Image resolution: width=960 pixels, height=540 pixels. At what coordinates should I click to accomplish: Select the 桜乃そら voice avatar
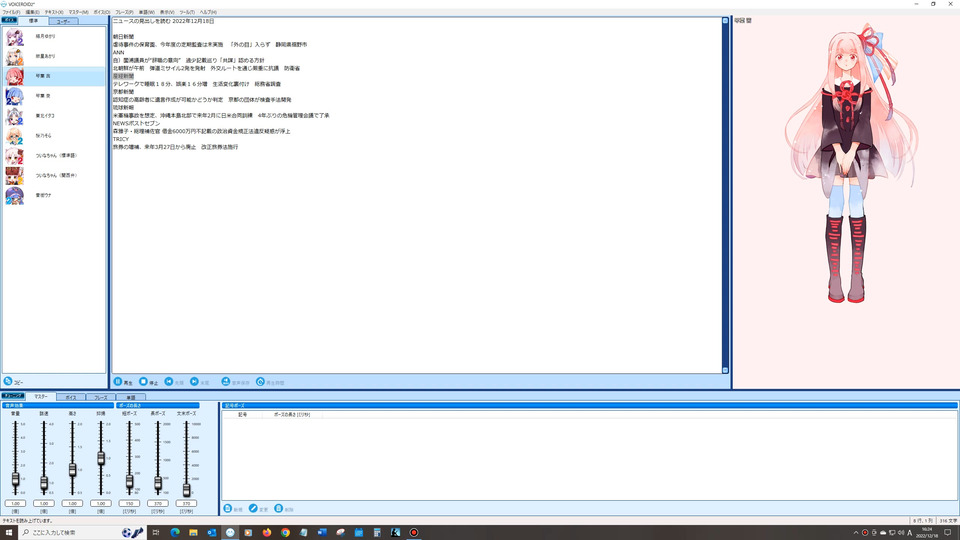pyautogui.click(x=15, y=136)
